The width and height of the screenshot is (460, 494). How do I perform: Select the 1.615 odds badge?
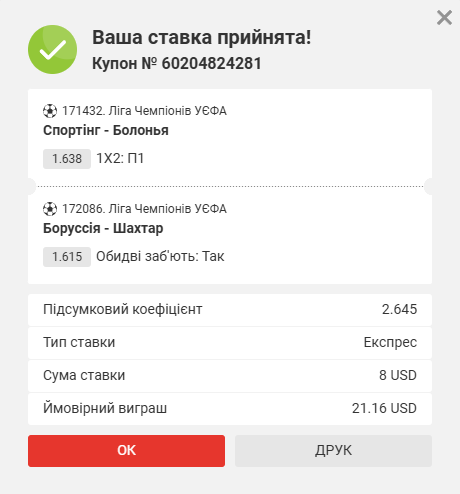[x=67, y=257]
